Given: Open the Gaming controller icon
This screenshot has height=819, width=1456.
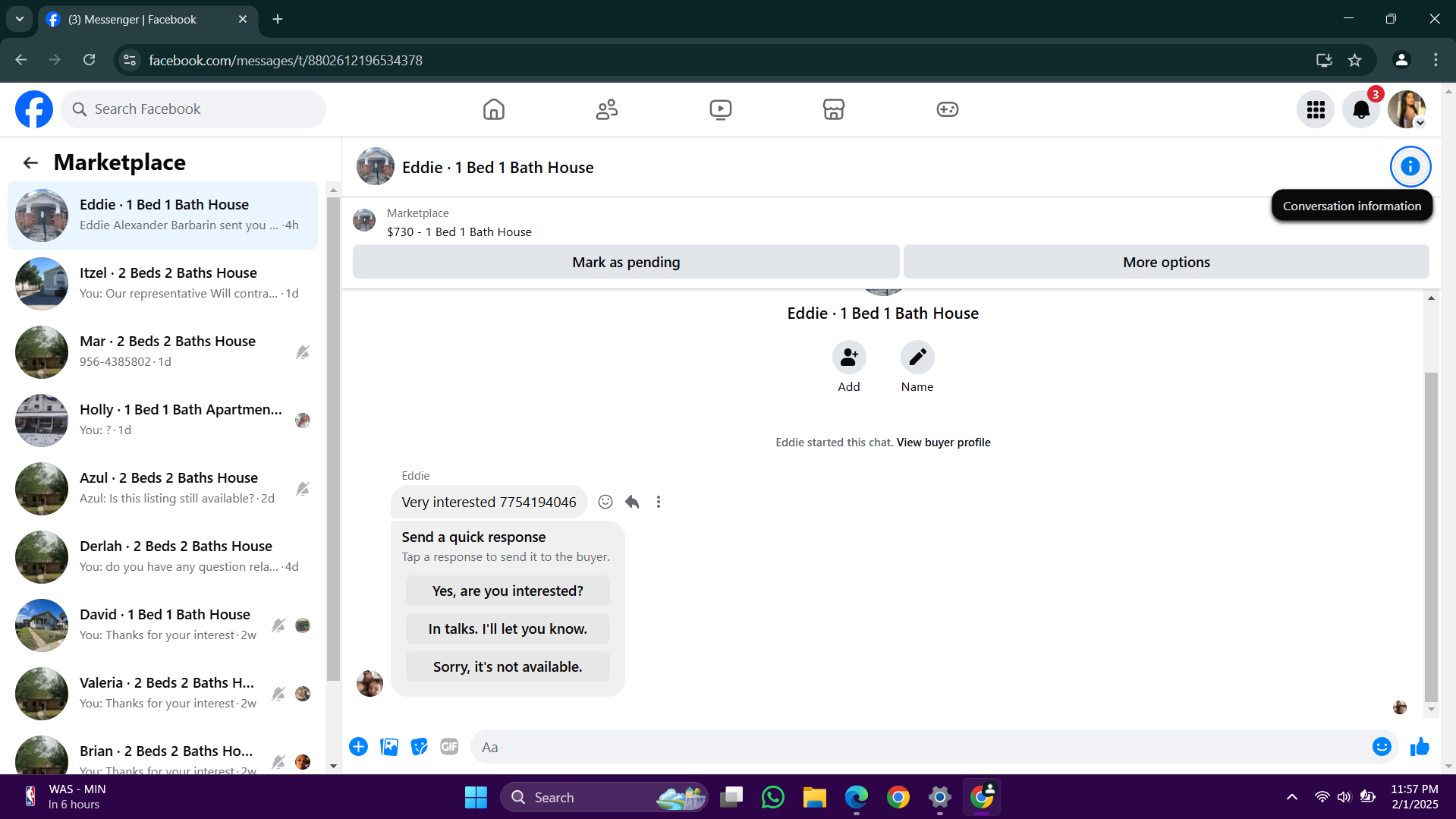Looking at the screenshot, I should tap(948, 109).
